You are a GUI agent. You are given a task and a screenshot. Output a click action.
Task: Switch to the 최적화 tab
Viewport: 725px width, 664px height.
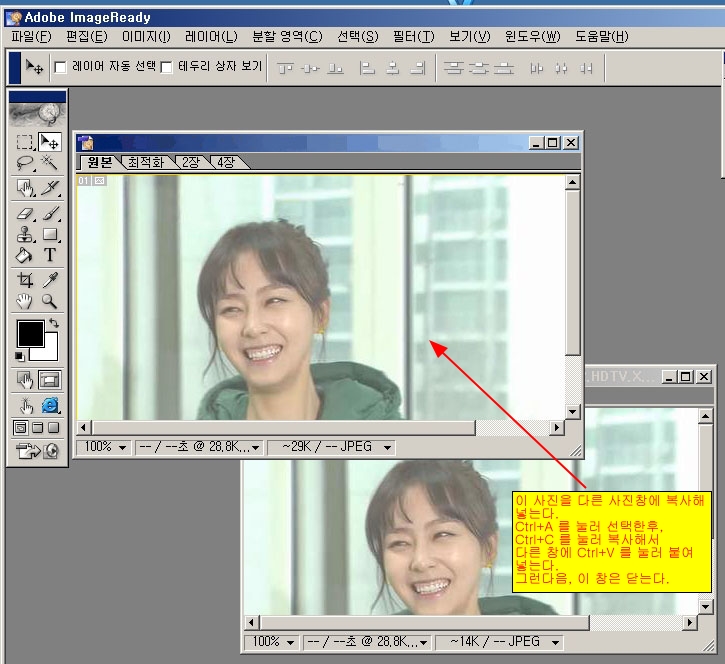[x=146, y=162]
